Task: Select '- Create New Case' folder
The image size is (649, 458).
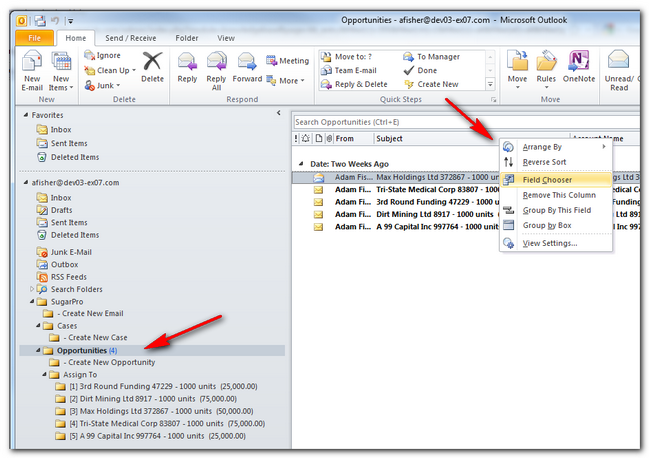Action: (x=88, y=338)
